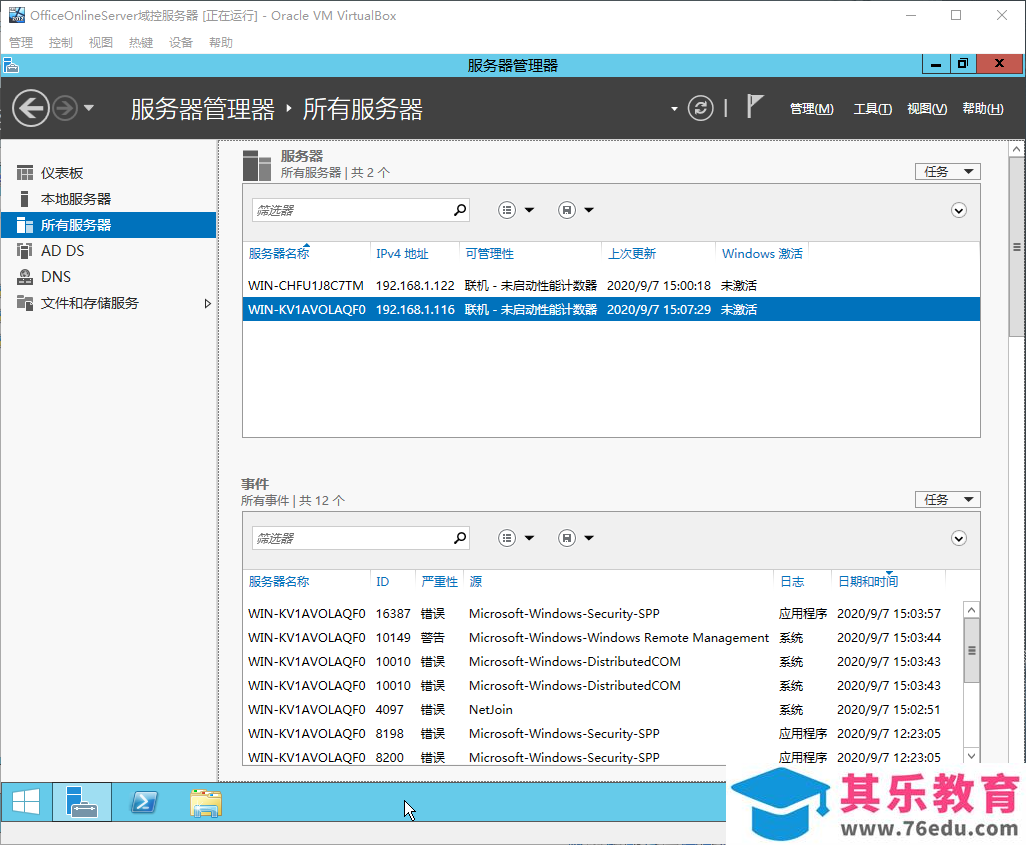
Task: Select 文件和存储服务 in the sidebar
Action: pyautogui.click(x=109, y=303)
